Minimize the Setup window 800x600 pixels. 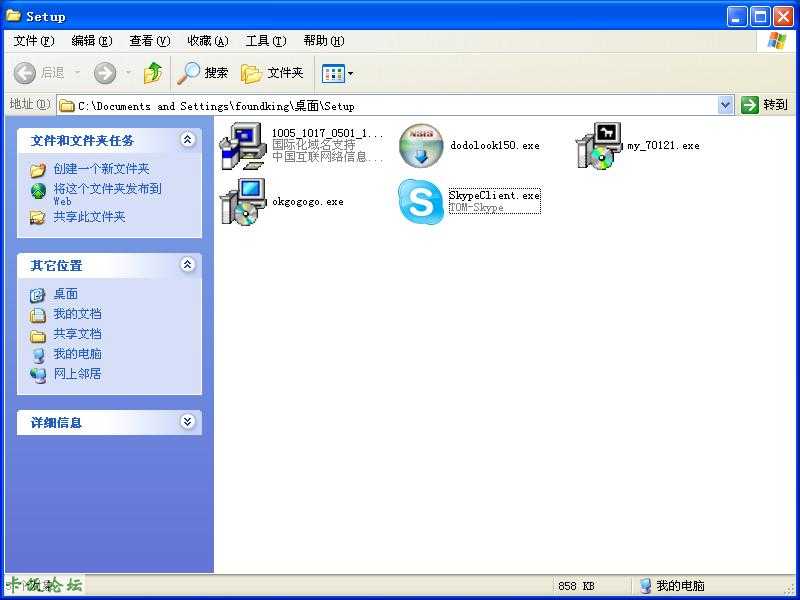point(736,17)
